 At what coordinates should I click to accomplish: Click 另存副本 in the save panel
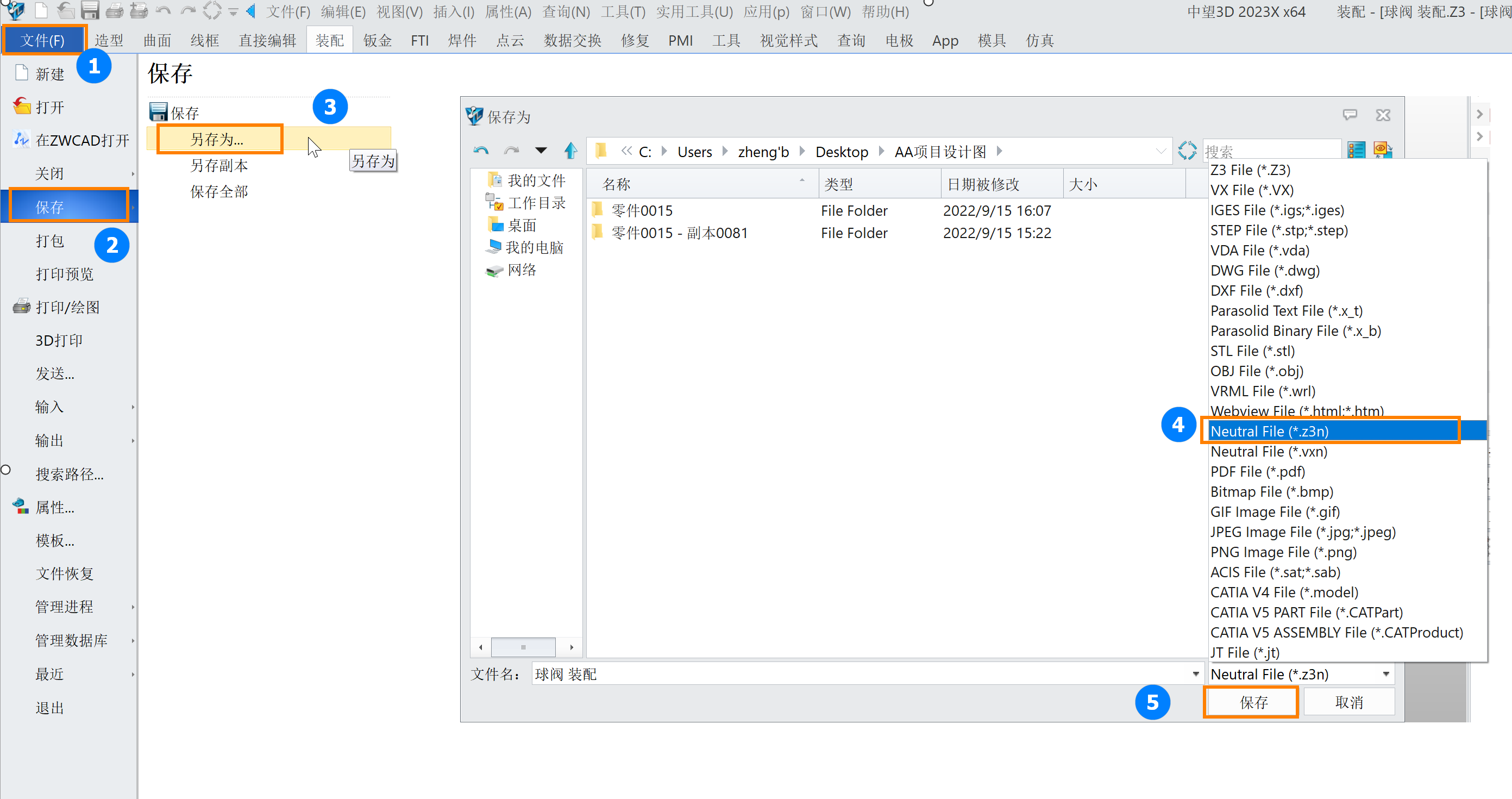[x=218, y=166]
